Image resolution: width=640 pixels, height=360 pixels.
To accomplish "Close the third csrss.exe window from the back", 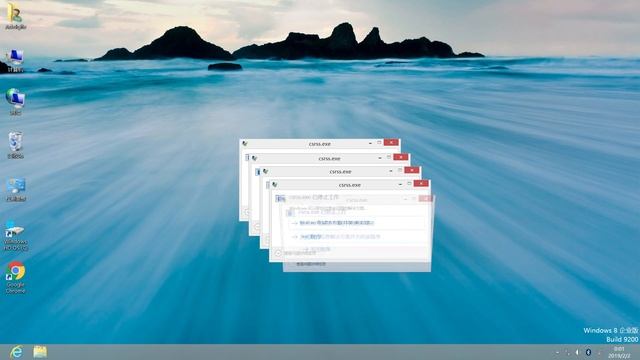I will (x=411, y=170).
